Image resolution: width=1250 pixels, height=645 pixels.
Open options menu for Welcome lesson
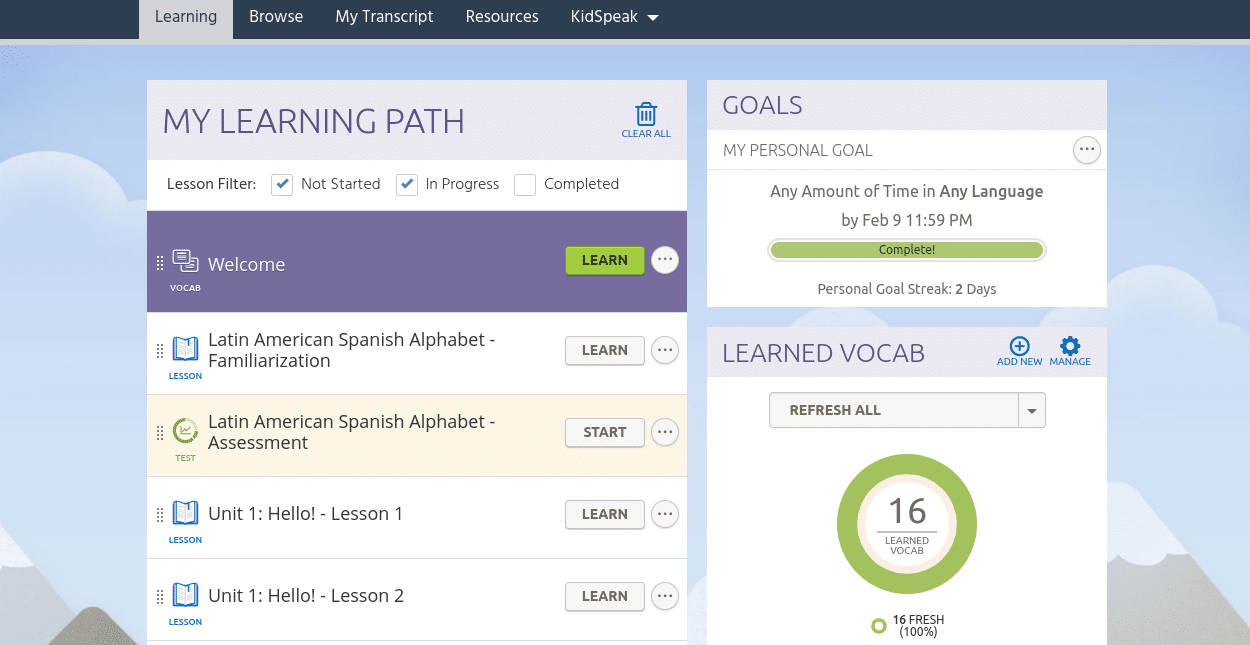665,260
